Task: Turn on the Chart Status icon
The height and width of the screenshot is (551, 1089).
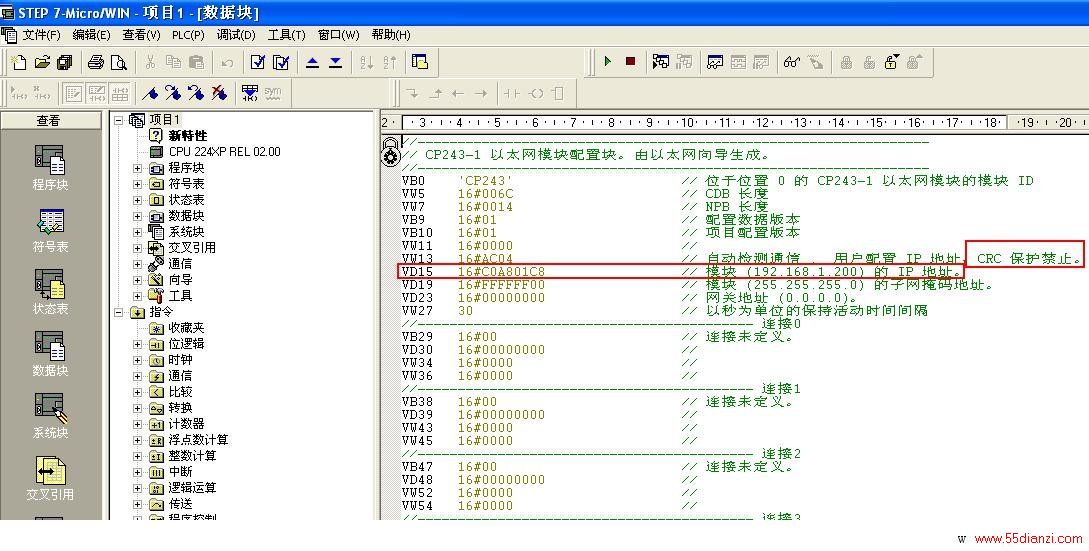Action: tap(715, 62)
